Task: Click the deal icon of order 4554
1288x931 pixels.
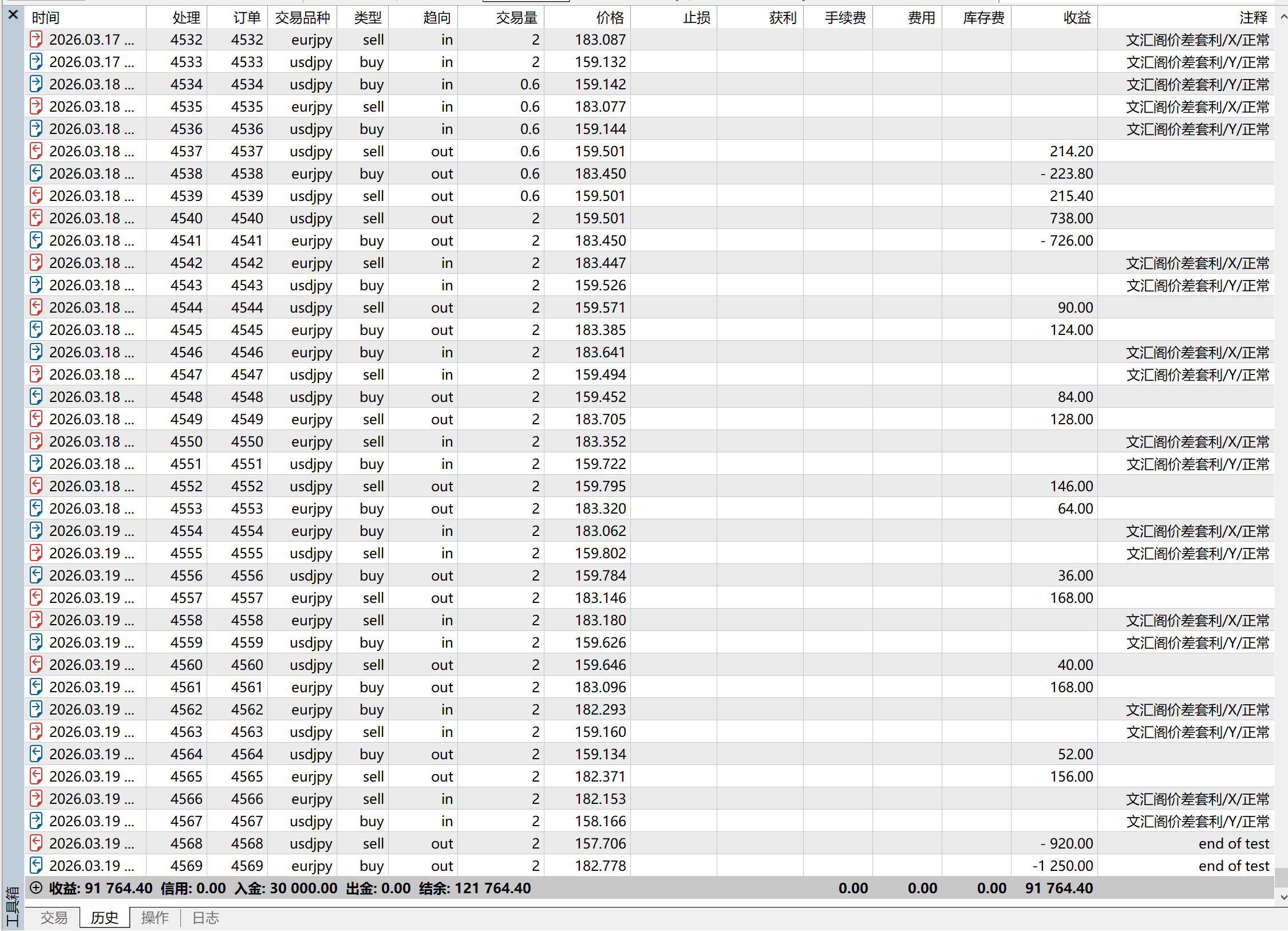Action: [x=36, y=531]
